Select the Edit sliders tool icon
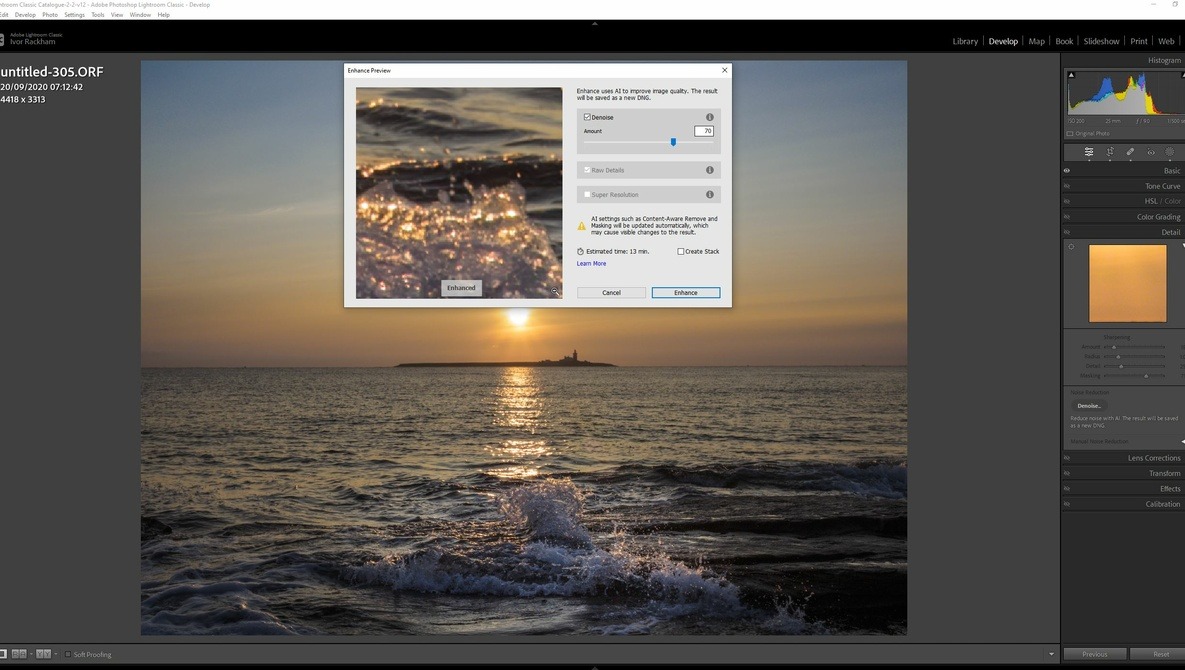 1089,152
